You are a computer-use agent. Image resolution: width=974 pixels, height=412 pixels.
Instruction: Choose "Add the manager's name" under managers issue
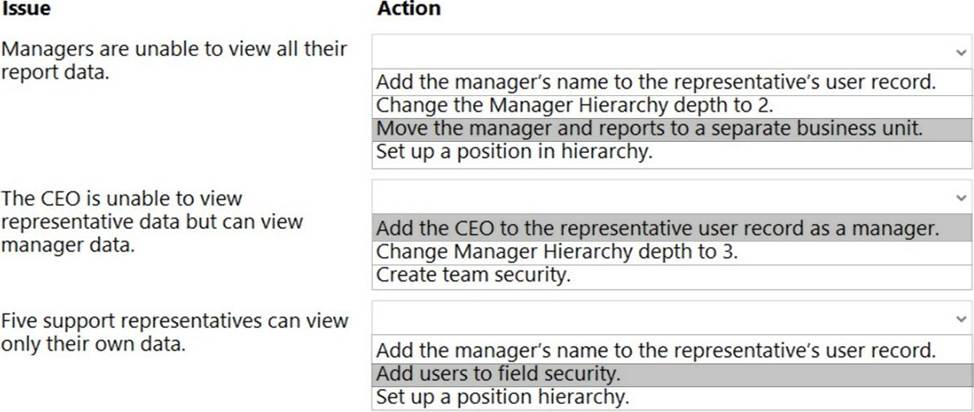point(655,82)
